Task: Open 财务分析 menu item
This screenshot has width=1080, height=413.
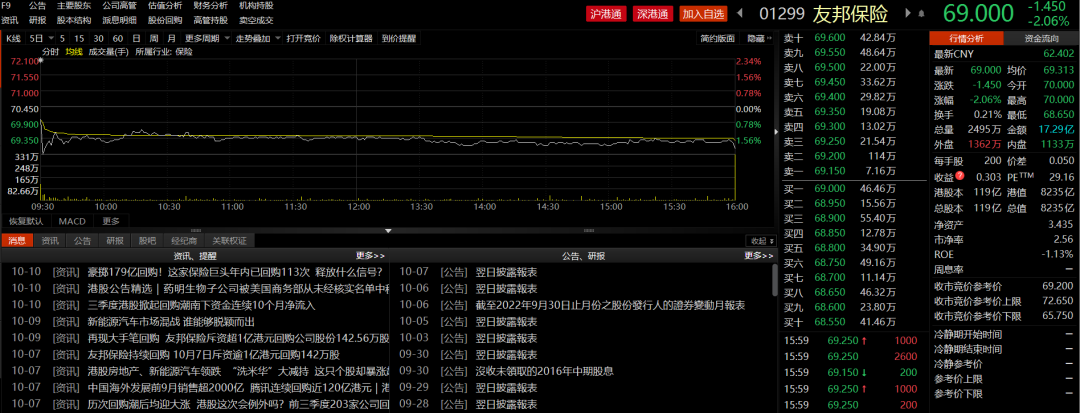Action: pyautogui.click(x=210, y=6)
